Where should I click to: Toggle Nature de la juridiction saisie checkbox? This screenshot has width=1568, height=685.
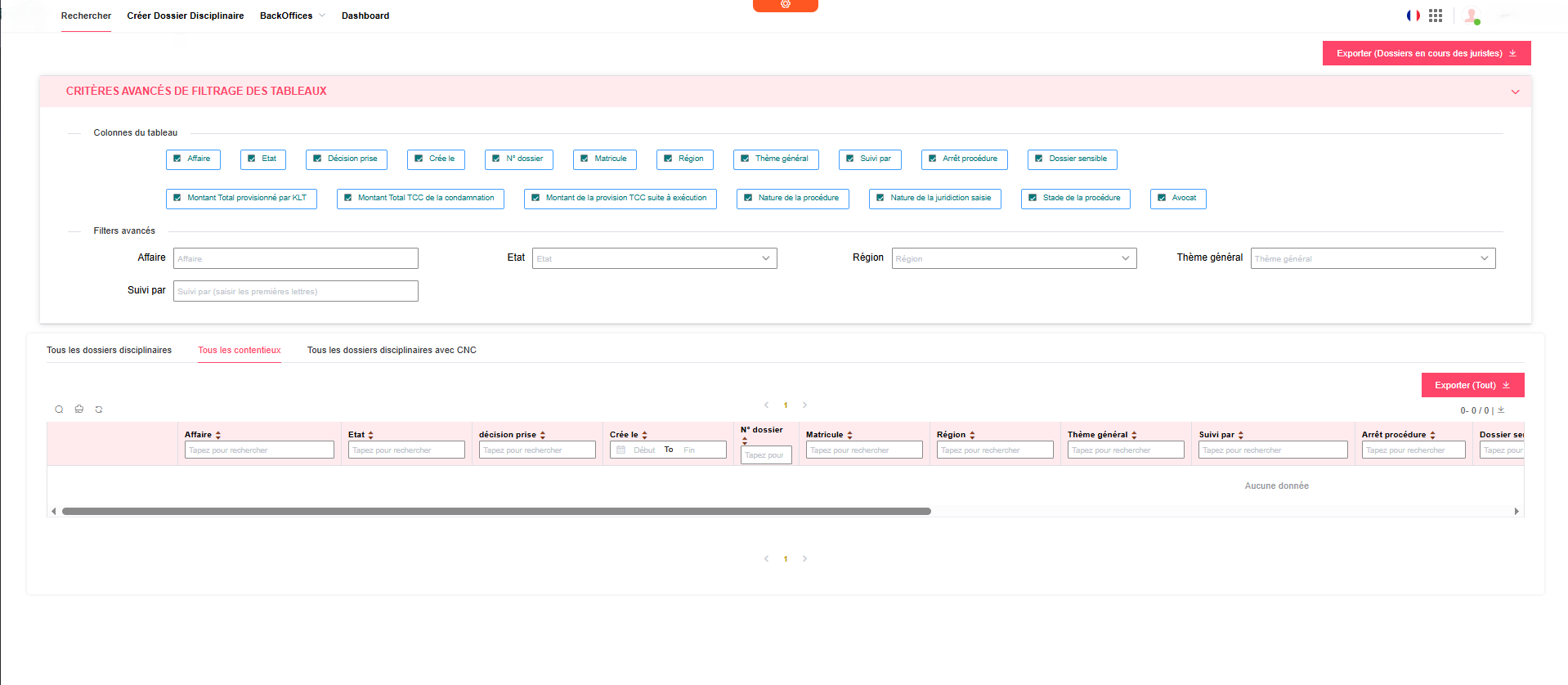click(880, 198)
